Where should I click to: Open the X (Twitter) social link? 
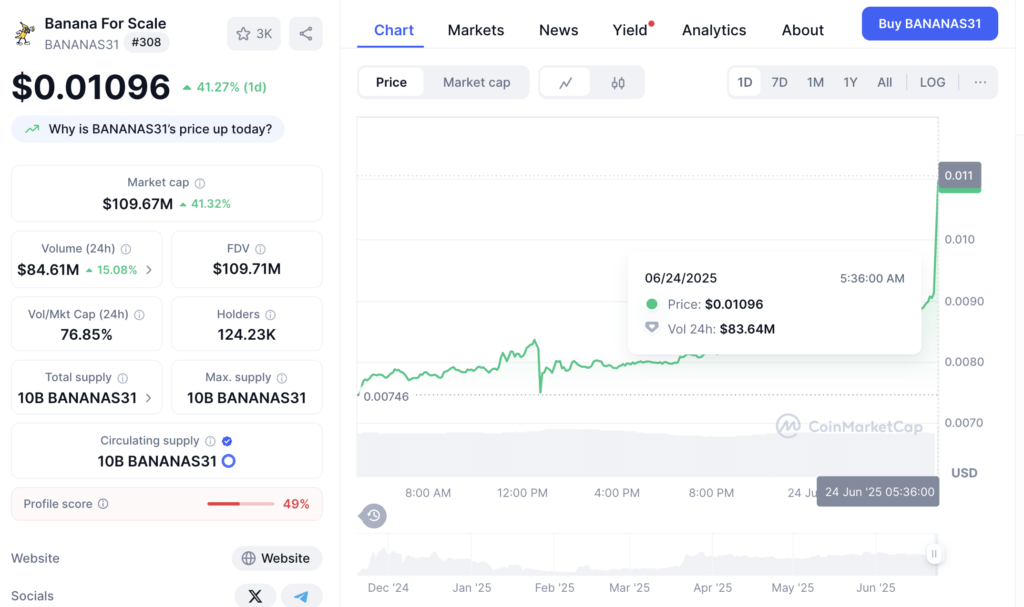[255, 596]
